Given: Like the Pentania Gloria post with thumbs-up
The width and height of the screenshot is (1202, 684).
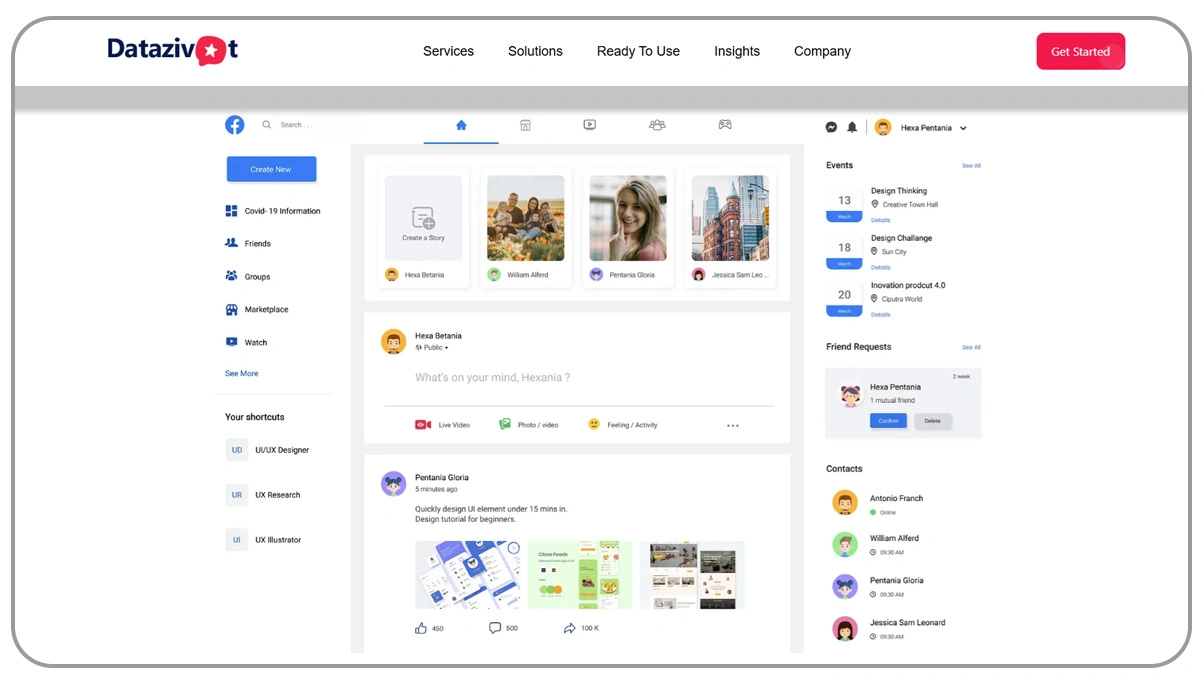Looking at the screenshot, I should tap(421, 628).
